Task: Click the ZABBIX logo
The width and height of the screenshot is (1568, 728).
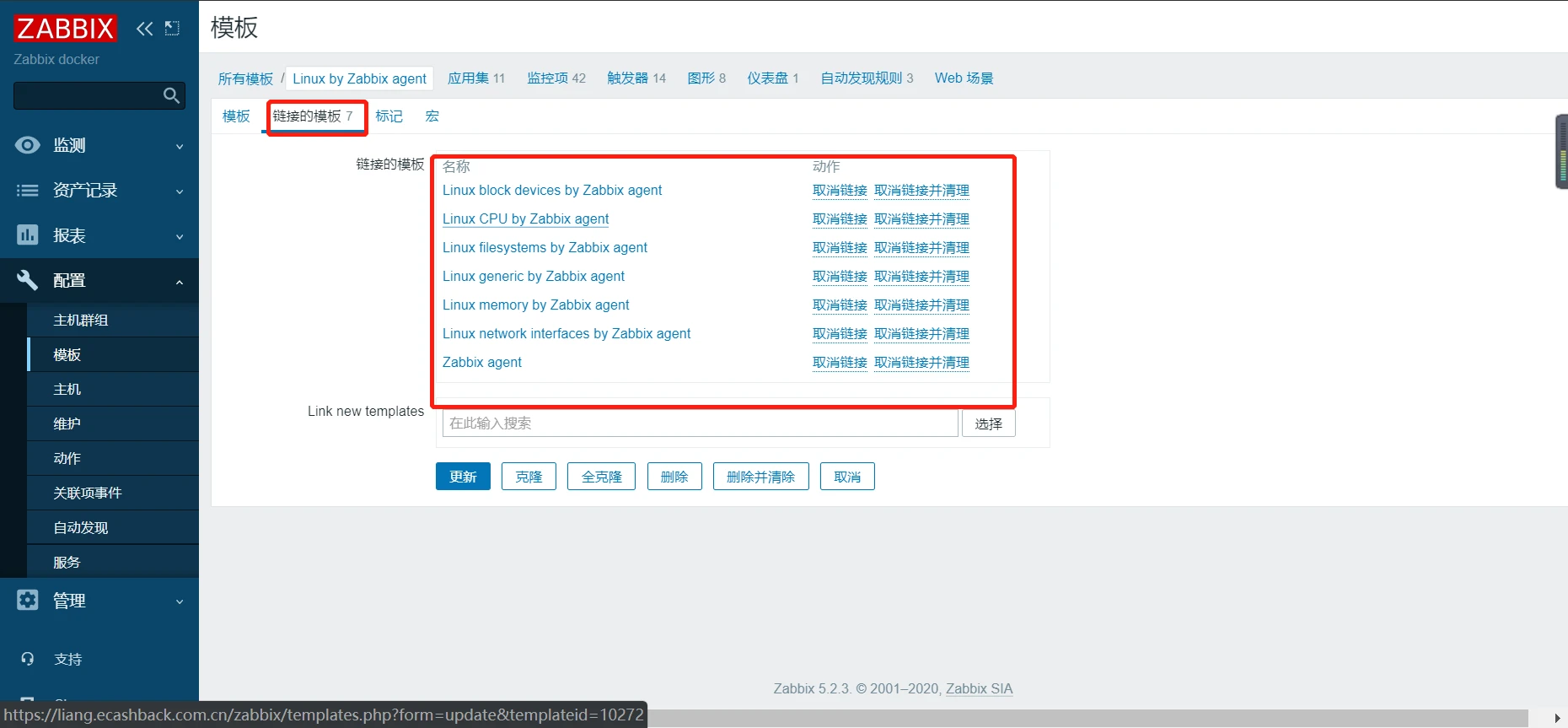Action: tap(65, 29)
